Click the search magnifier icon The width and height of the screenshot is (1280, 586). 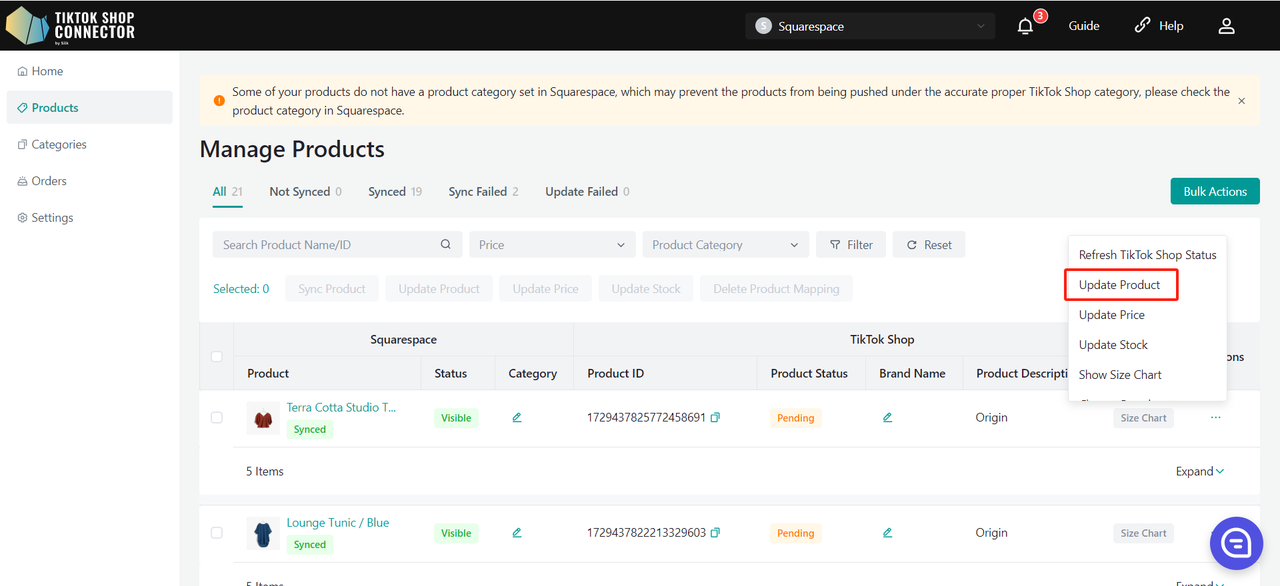click(x=446, y=244)
